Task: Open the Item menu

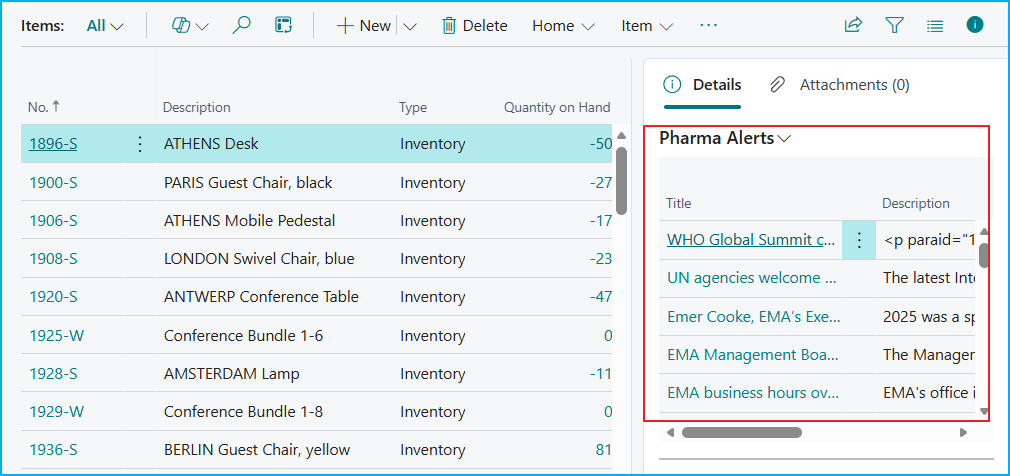Action: (647, 26)
